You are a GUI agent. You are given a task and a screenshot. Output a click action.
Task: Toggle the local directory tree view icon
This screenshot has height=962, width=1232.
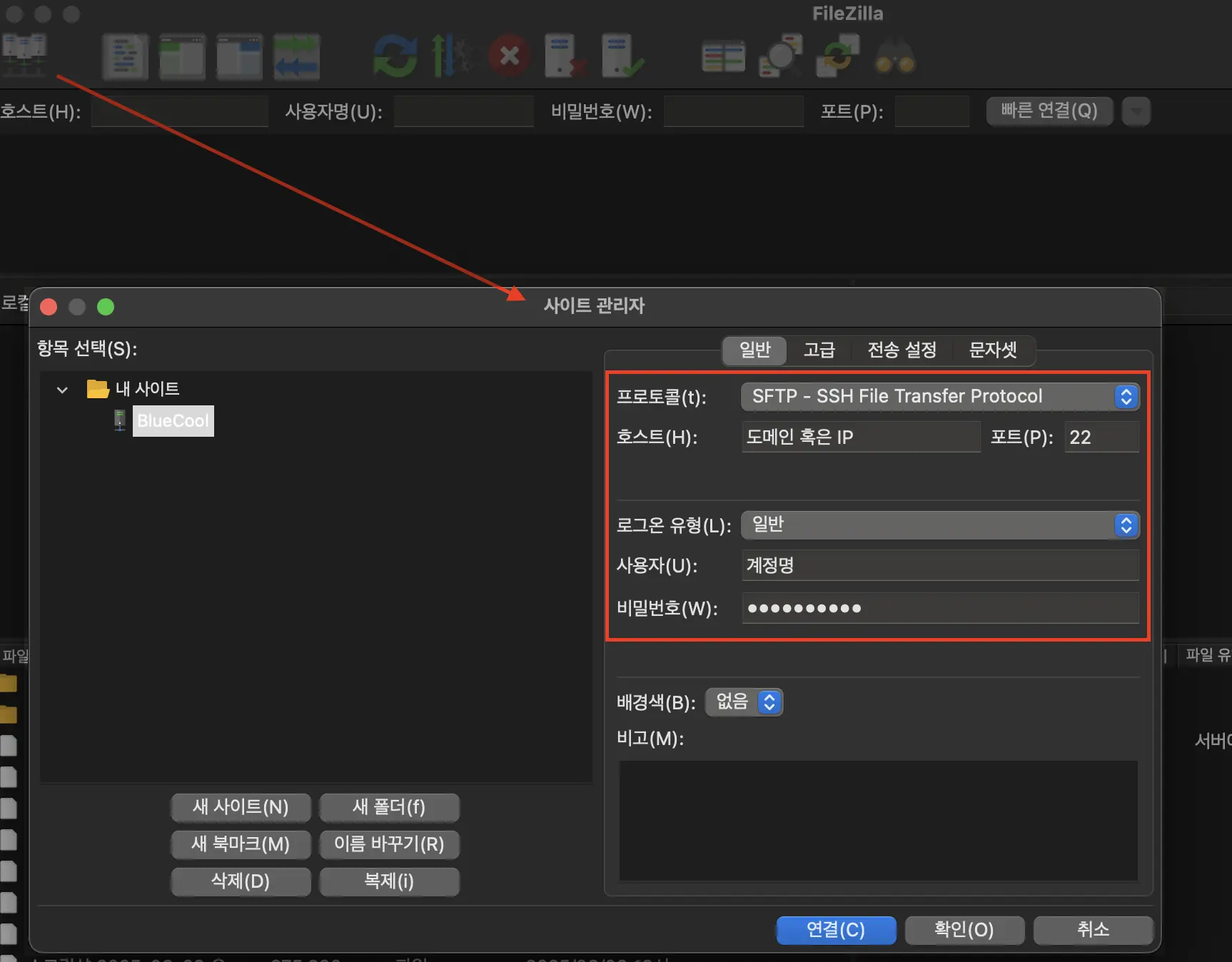pyautogui.click(x=182, y=56)
